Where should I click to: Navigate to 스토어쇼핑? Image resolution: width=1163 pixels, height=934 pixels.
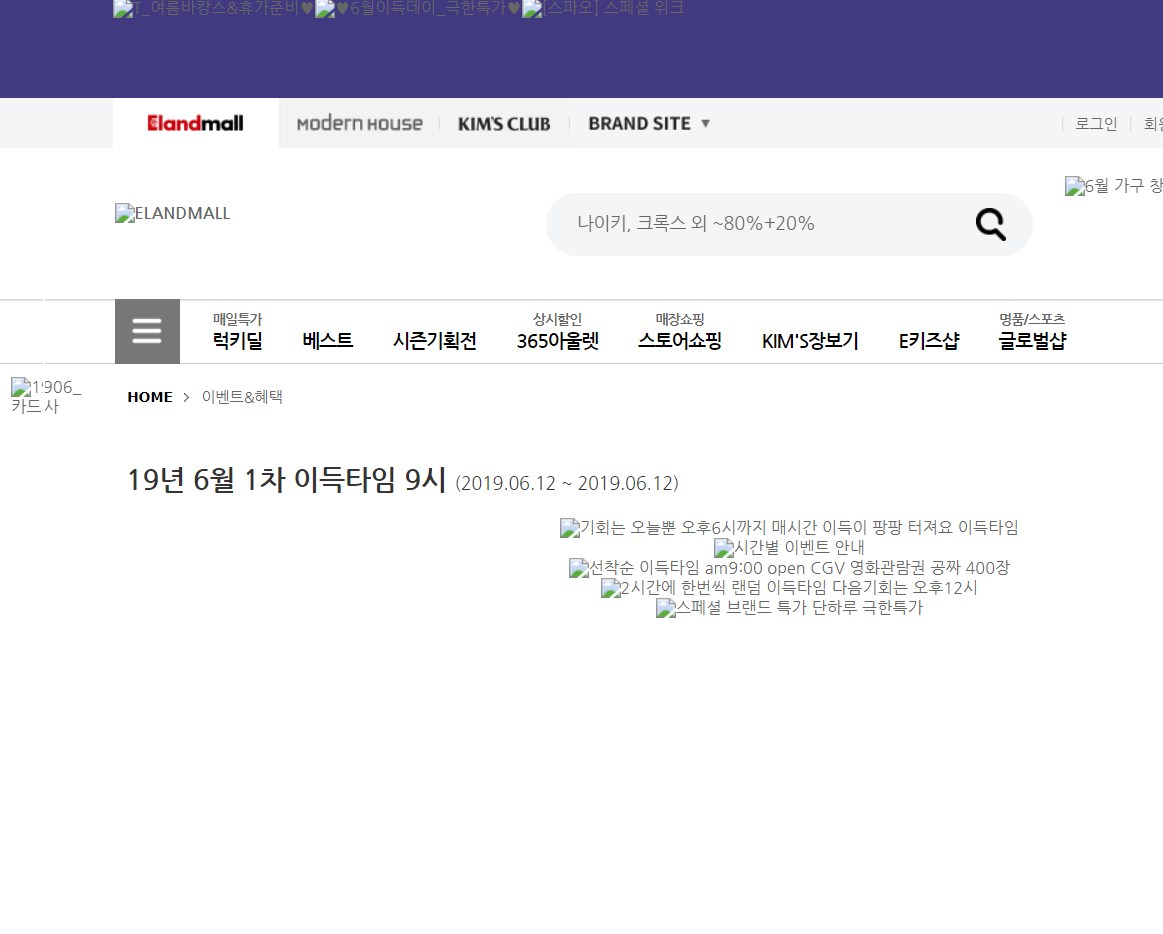pos(680,340)
